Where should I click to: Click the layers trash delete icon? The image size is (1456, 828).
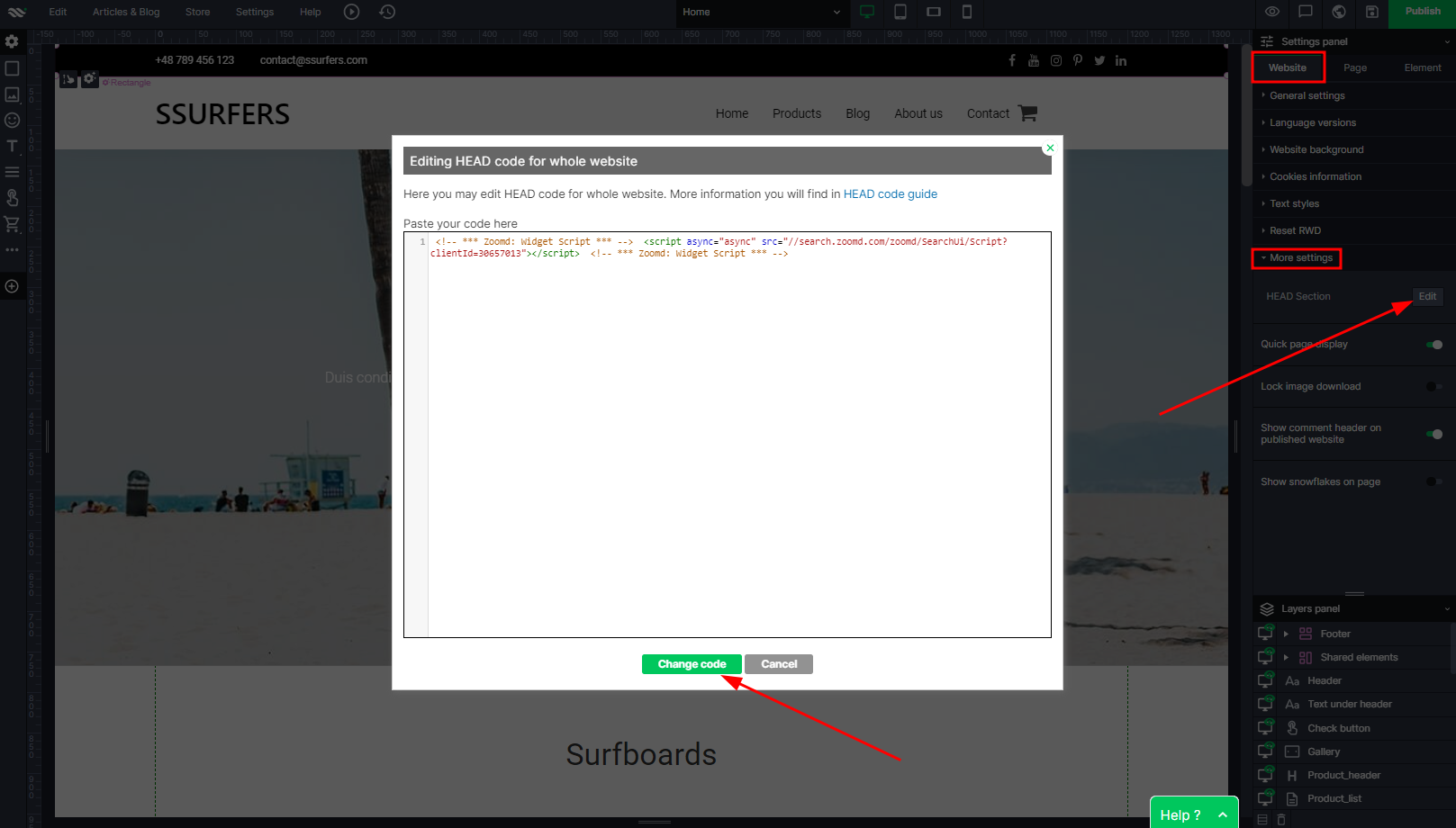[1281, 820]
